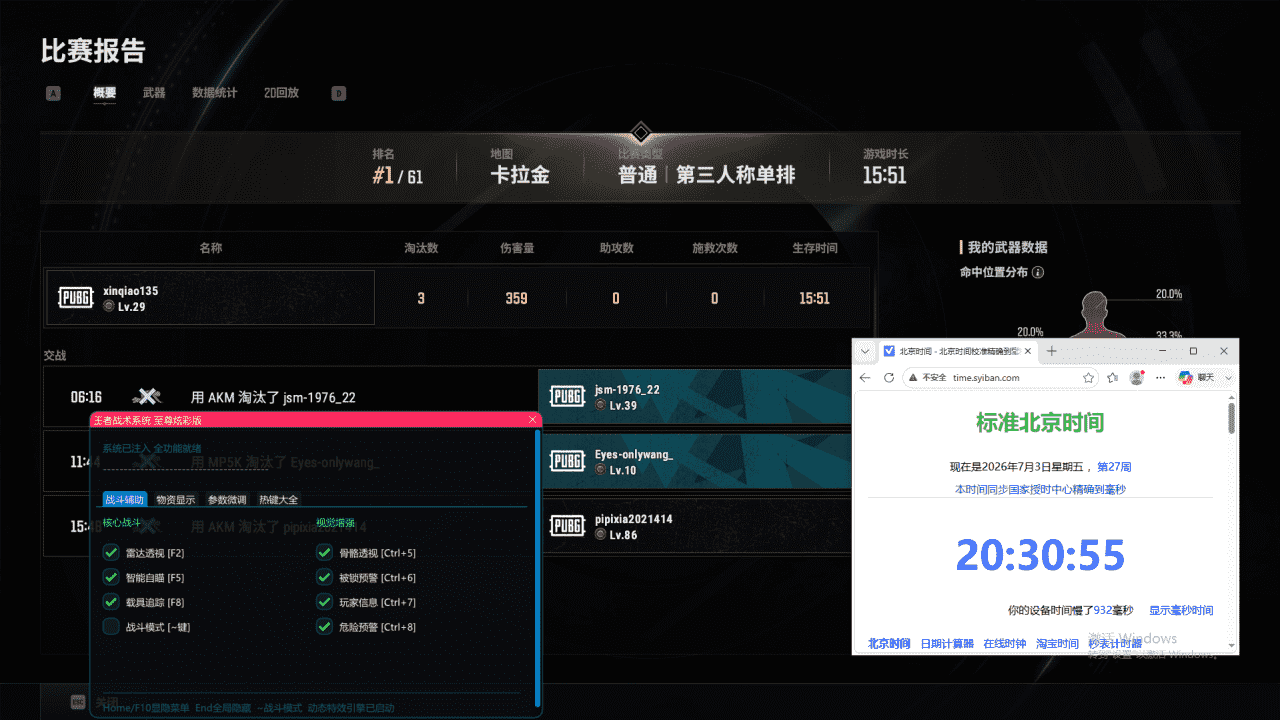Open the 淘宝时间 link

click(1057, 644)
